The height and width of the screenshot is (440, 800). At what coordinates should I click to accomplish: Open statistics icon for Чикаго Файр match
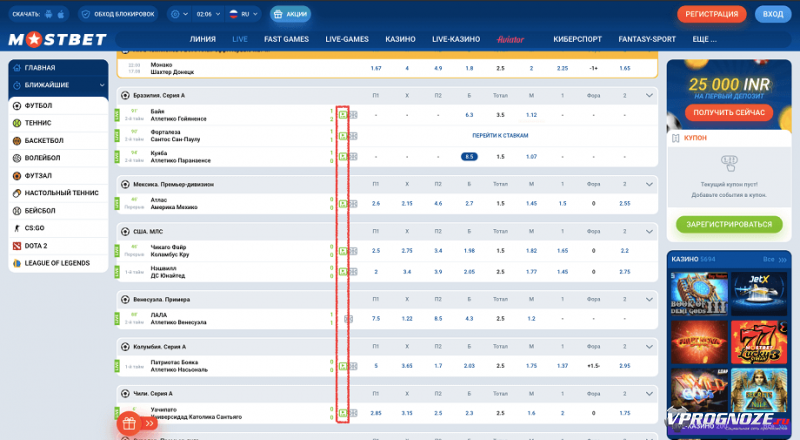353,251
